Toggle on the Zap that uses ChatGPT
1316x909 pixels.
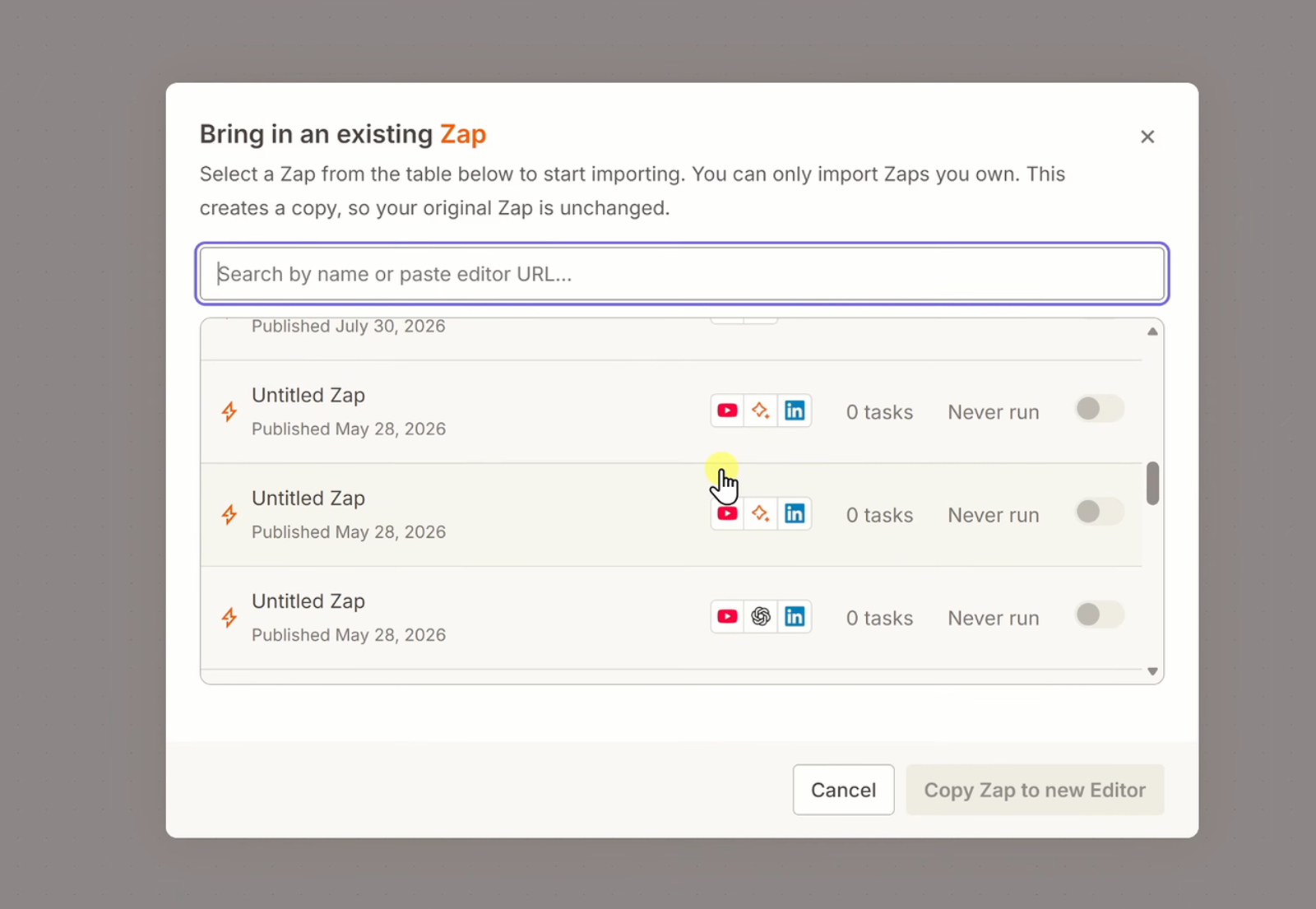1100,615
